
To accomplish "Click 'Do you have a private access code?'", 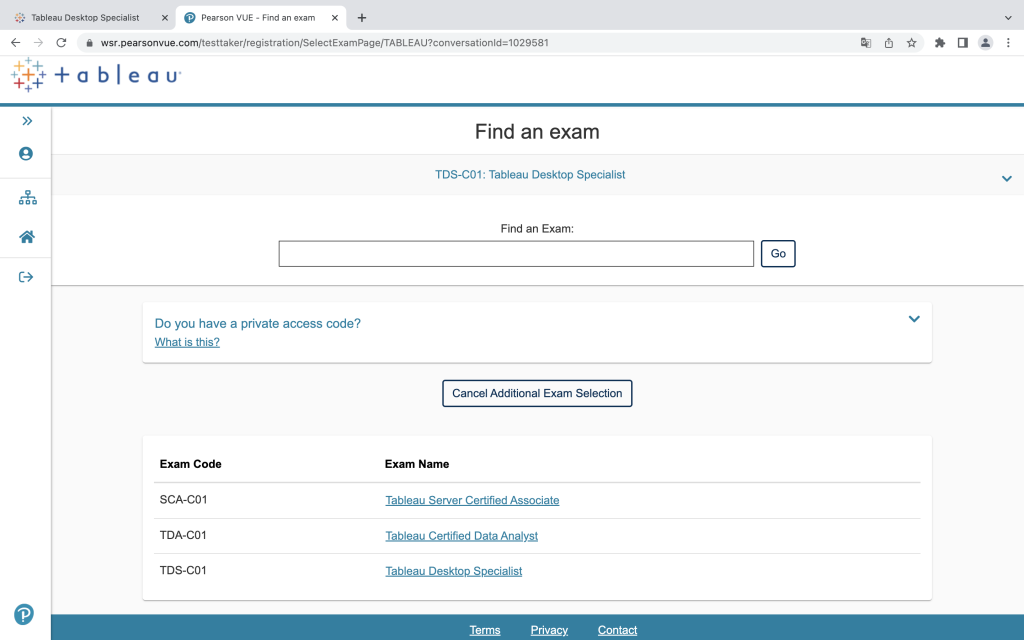I will pos(257,323).
